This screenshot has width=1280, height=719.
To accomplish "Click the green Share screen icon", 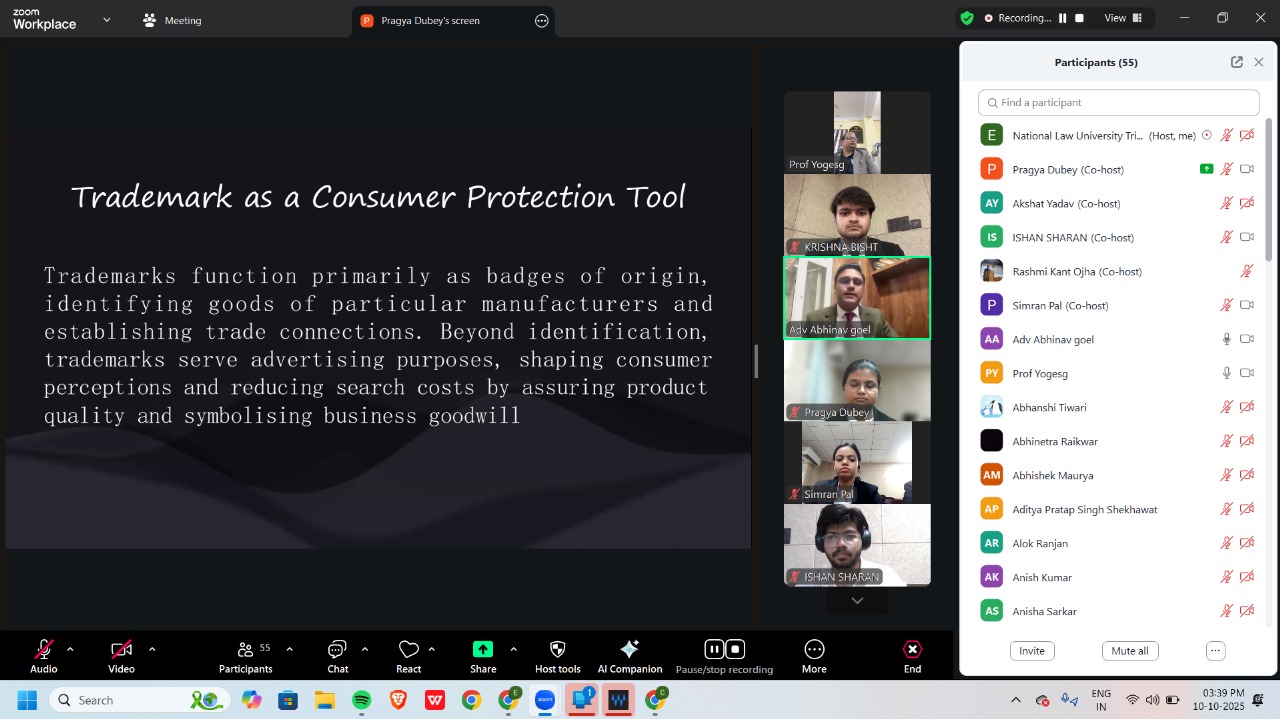I will pyautogui.click(x=483, y=650).
